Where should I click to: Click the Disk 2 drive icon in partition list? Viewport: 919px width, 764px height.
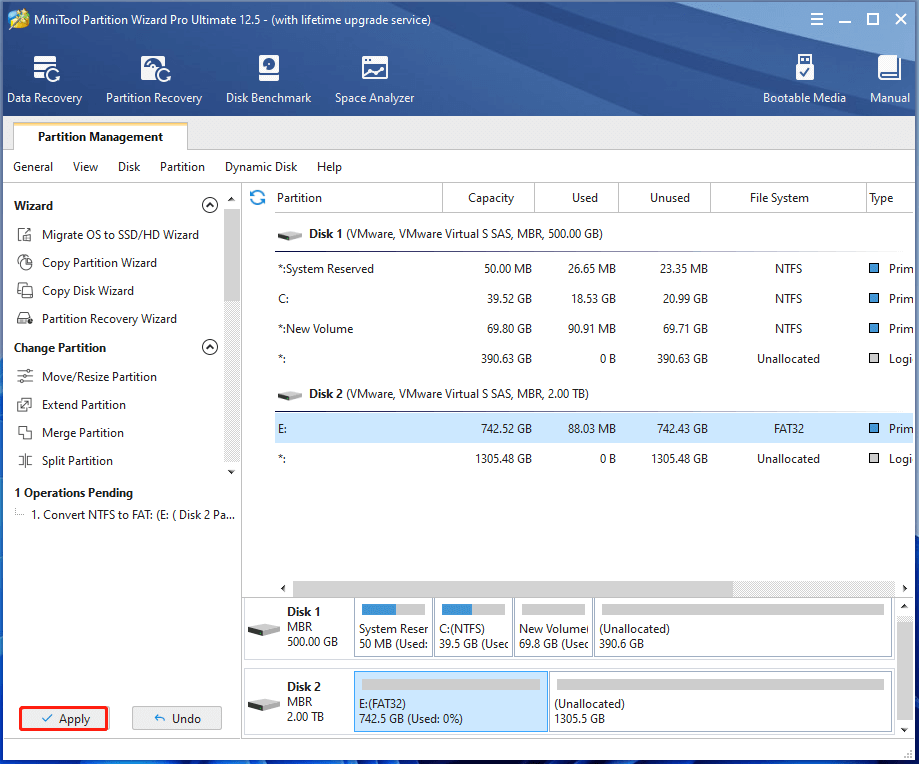290,395
